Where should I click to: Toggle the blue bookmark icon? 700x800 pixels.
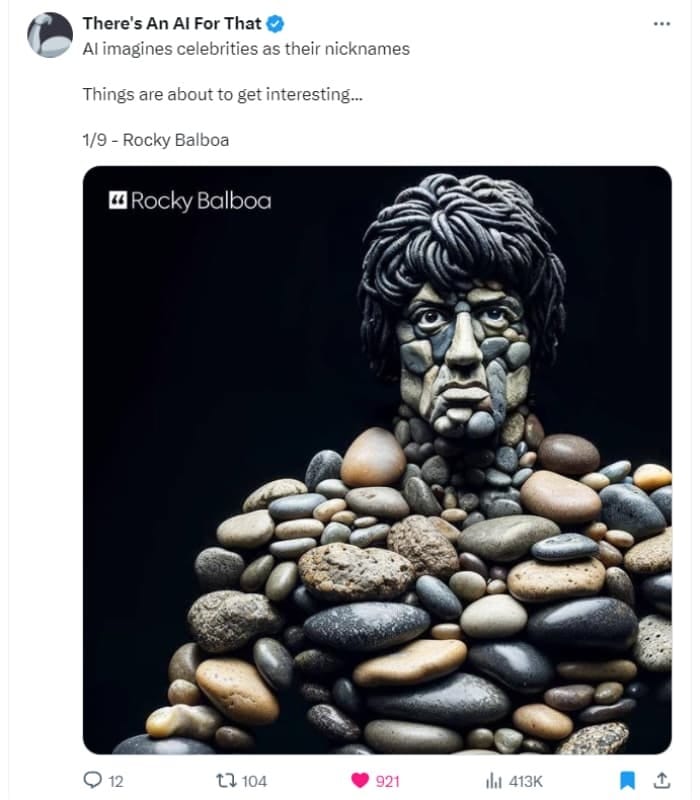coord(628,781)
